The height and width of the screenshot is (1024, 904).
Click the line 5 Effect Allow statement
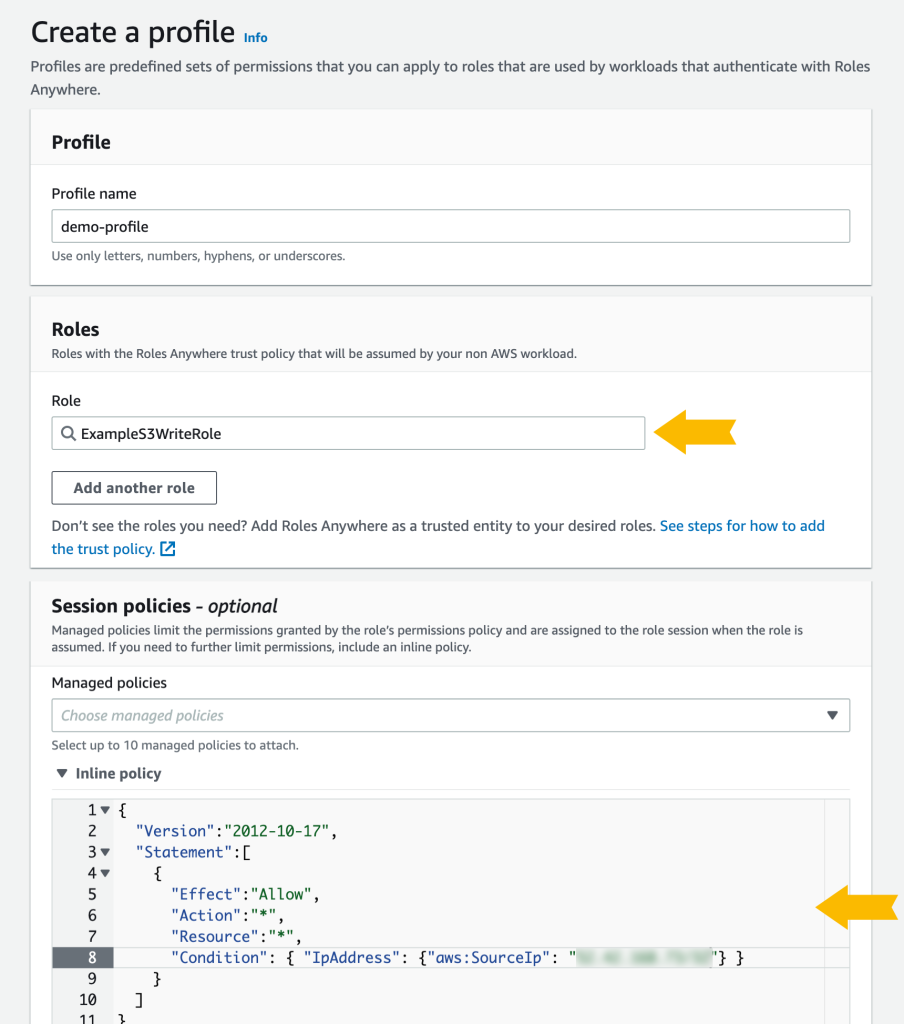[x=245, y=894]
